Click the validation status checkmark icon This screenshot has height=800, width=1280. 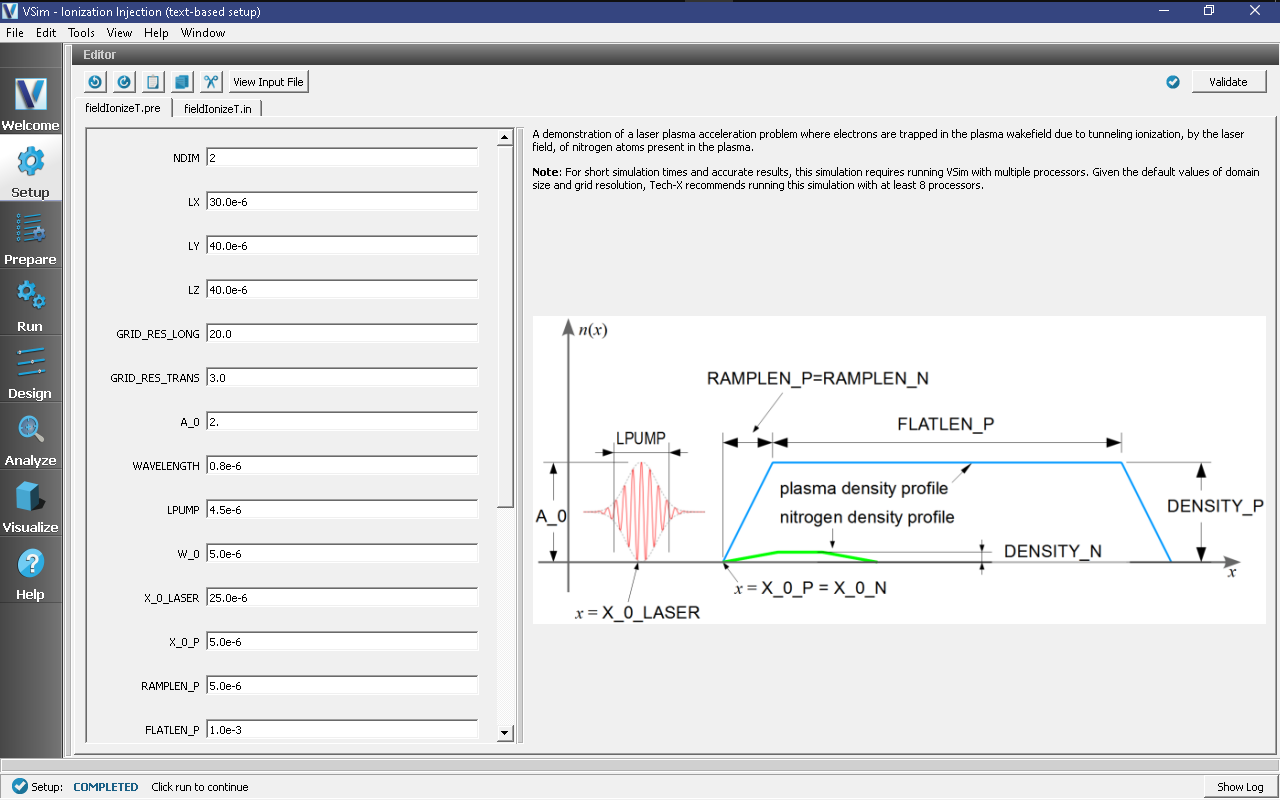(1173, 82)
